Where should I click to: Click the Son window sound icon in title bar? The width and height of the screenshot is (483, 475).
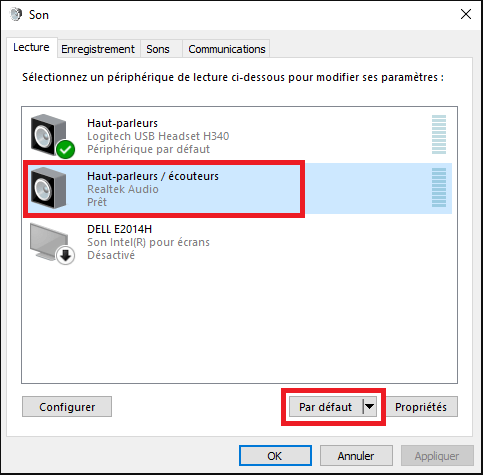(16, 15)
